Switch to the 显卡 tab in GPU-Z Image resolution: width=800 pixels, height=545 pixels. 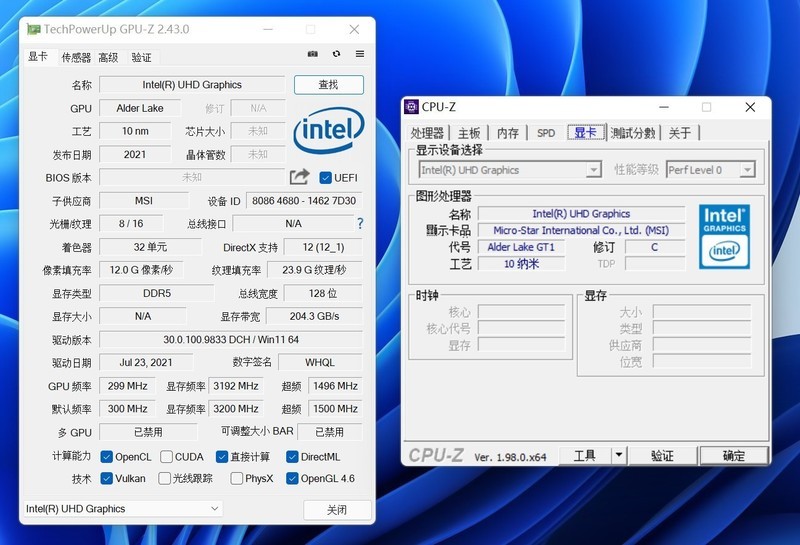pyautogui.click(x=38, y=57)
